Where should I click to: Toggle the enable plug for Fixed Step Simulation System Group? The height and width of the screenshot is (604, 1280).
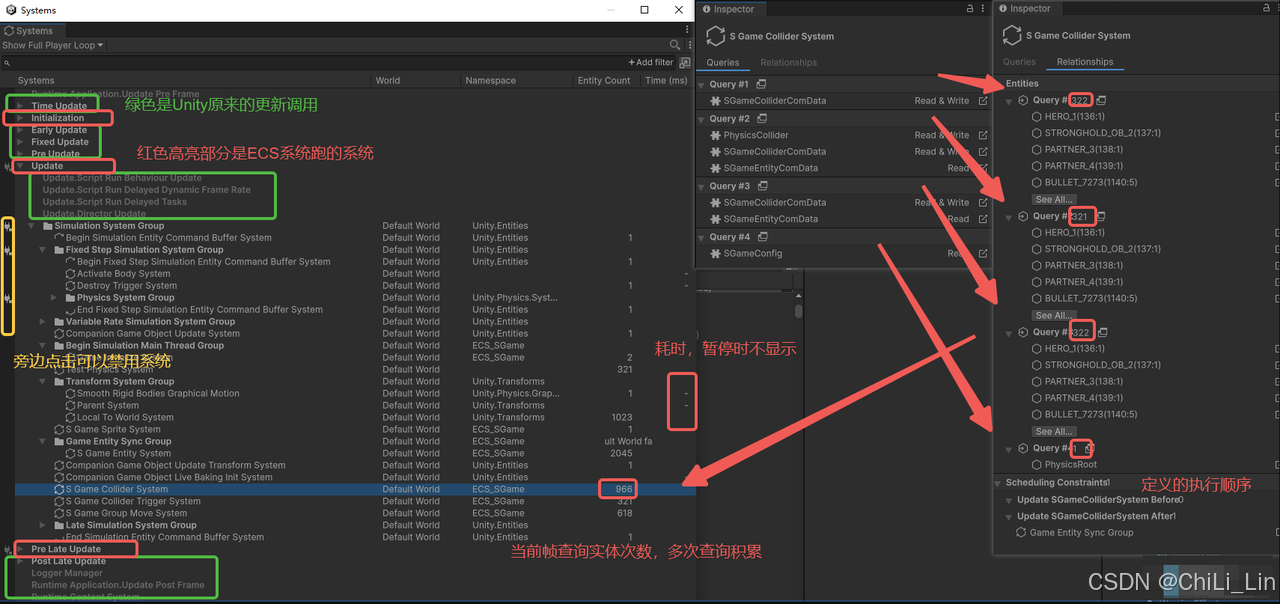click(x=9, y=250)
